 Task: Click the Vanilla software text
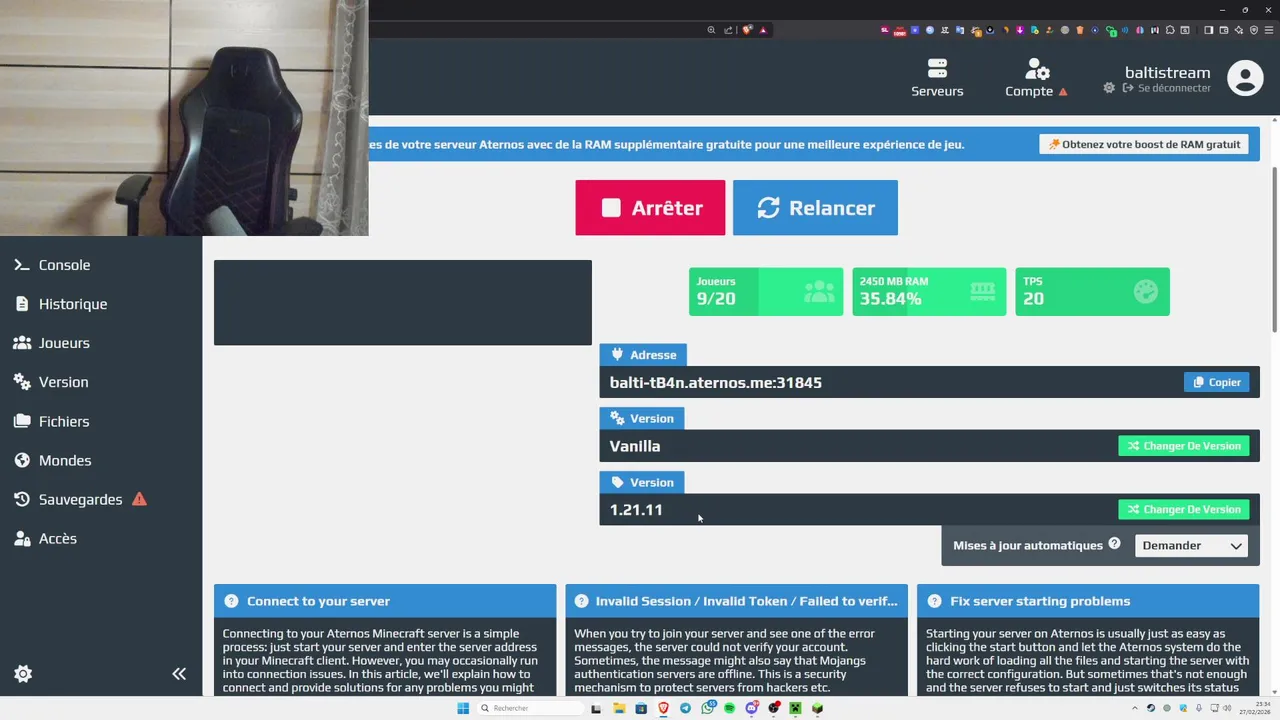click(x=635, y=446)
